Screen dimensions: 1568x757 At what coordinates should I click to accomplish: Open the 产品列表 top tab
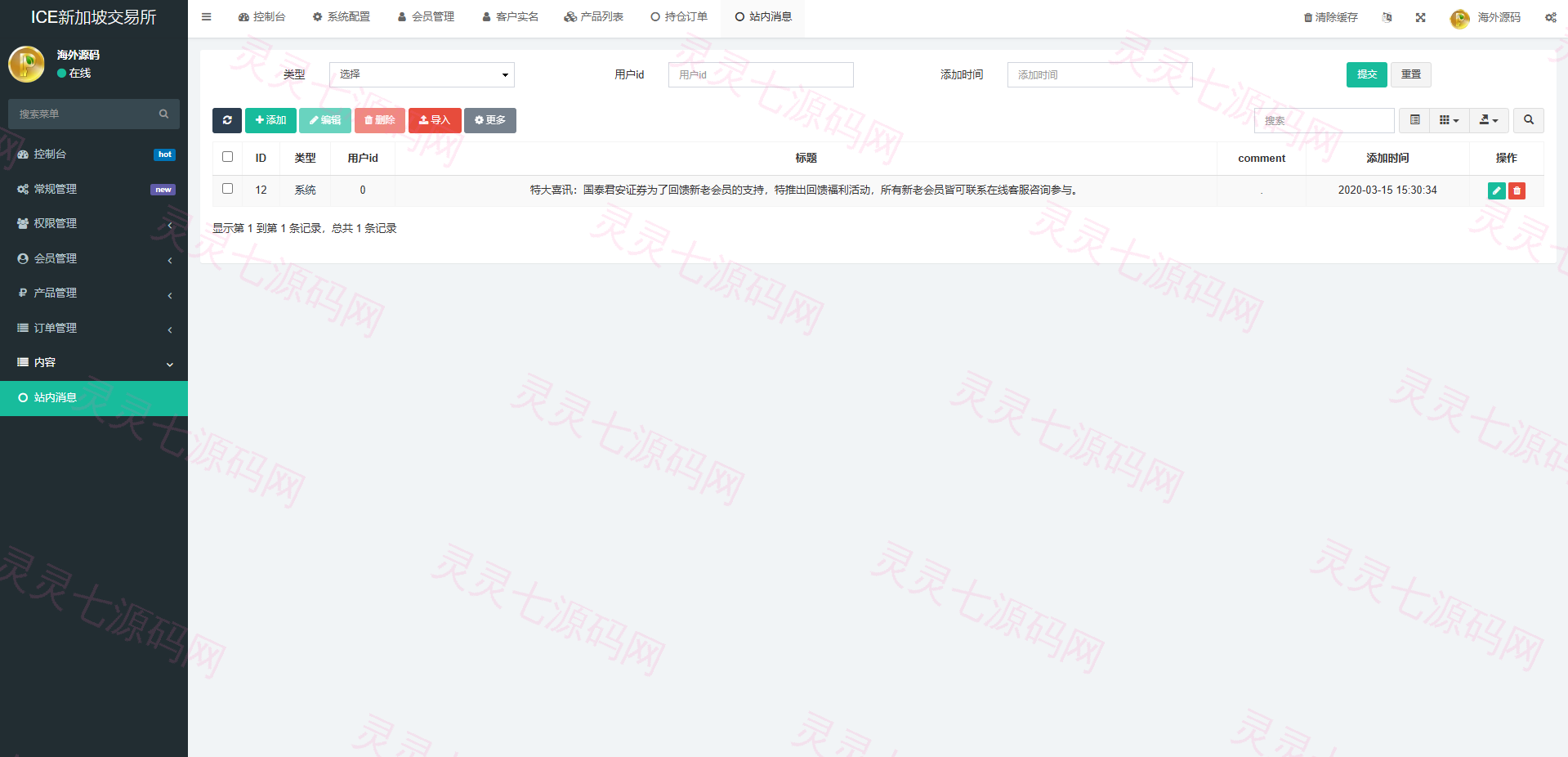click(594, 16)
